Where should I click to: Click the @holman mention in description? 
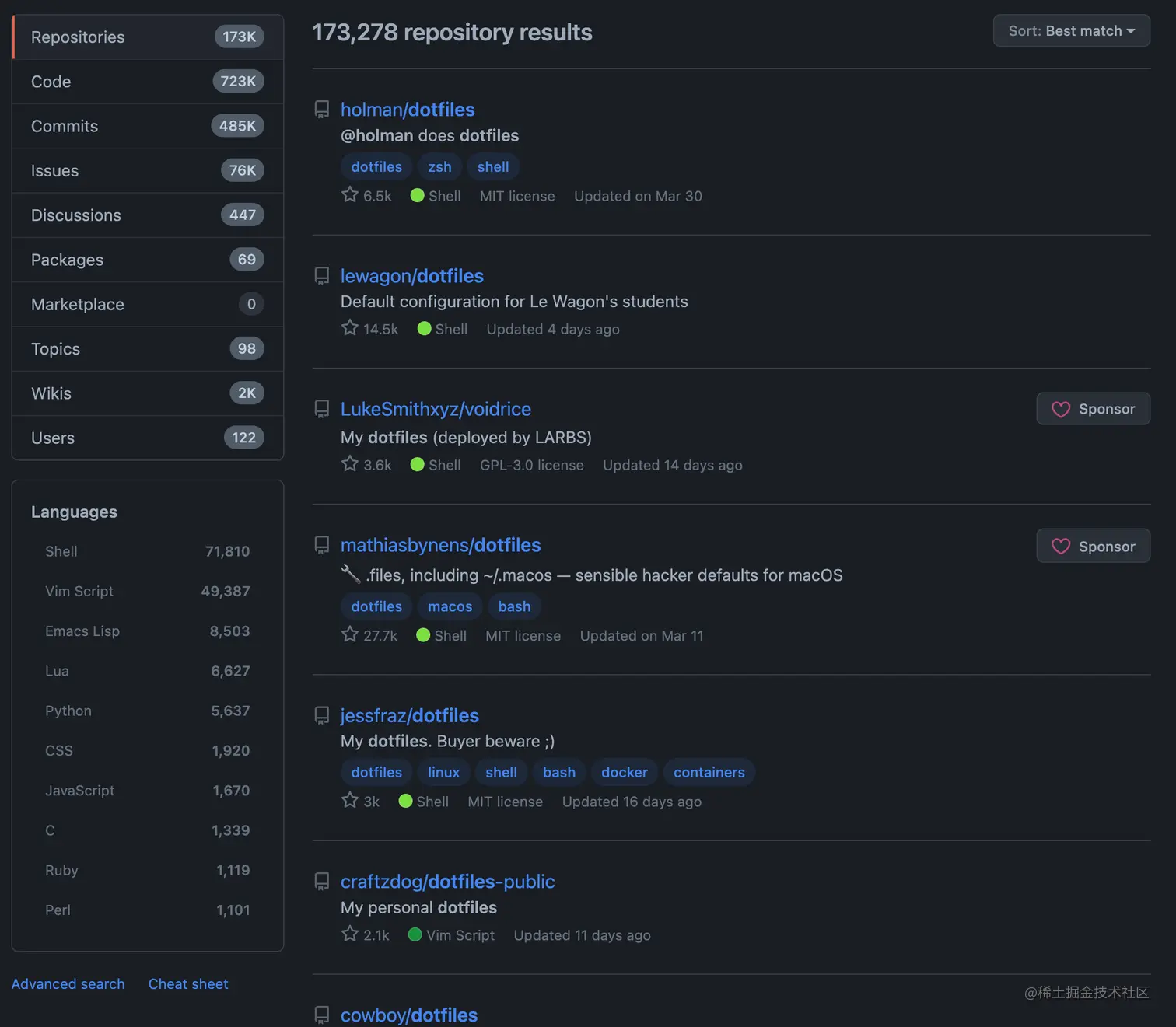pyautogui.click(x=377, y=136)
